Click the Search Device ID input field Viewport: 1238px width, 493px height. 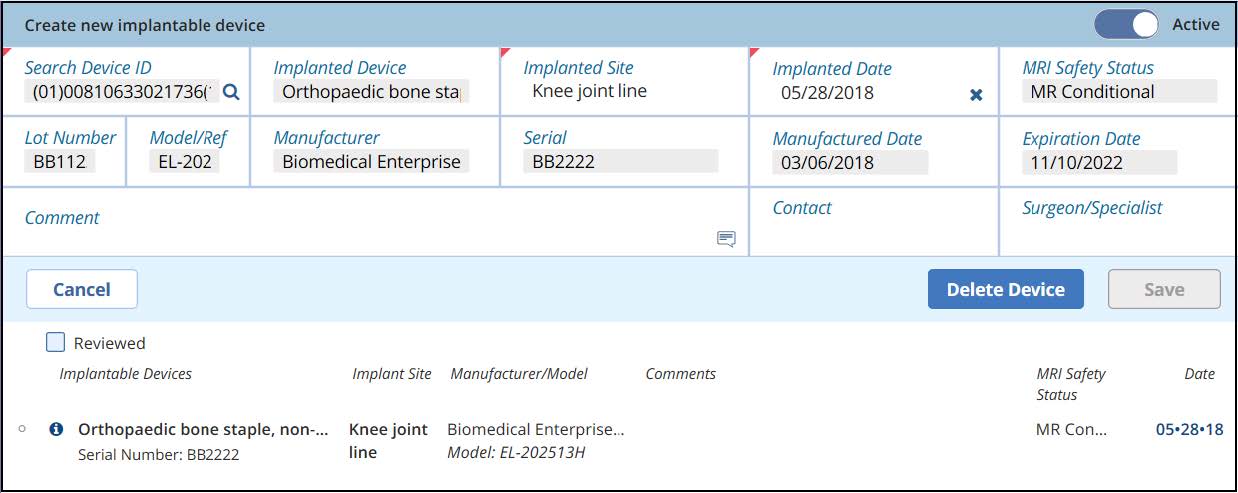coord(120,93)
